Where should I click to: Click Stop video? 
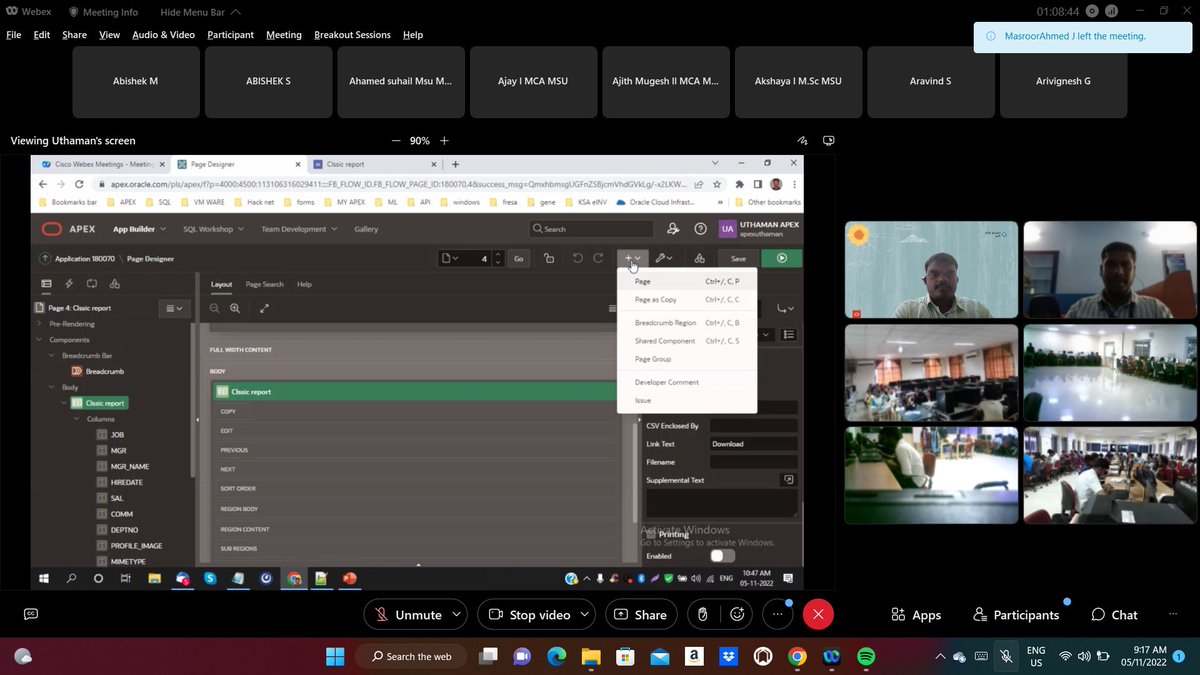pos(528,614)
